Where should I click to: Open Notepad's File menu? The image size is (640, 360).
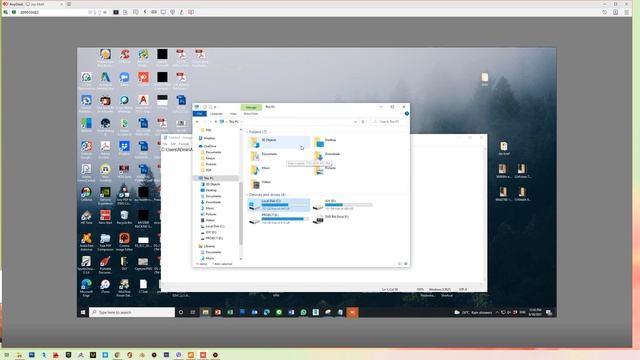tap(165, 144)
